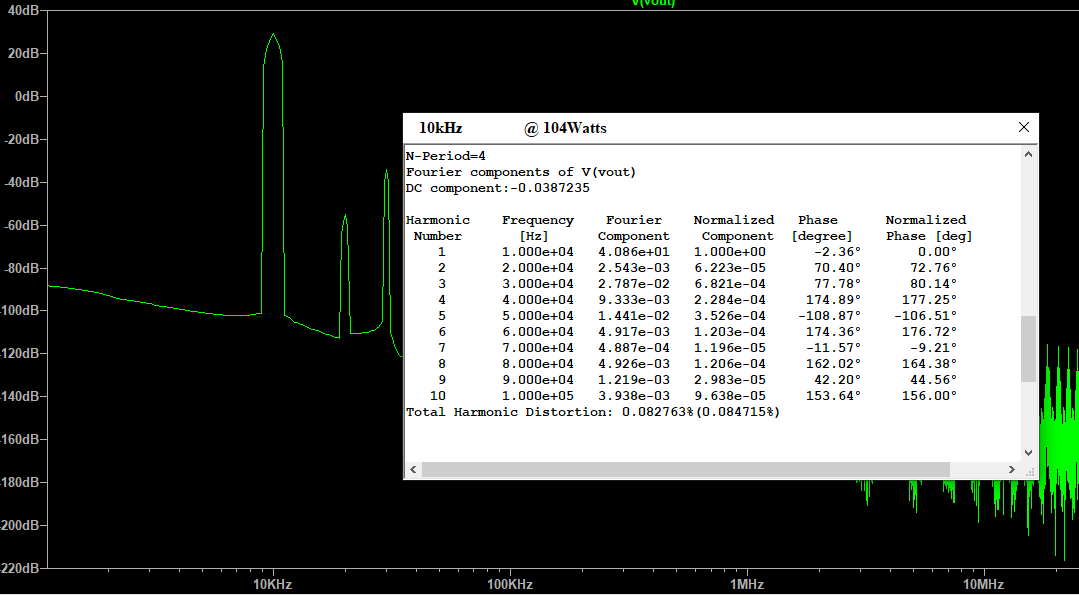Click the -100dB label on vertical axis

[17, 311]
